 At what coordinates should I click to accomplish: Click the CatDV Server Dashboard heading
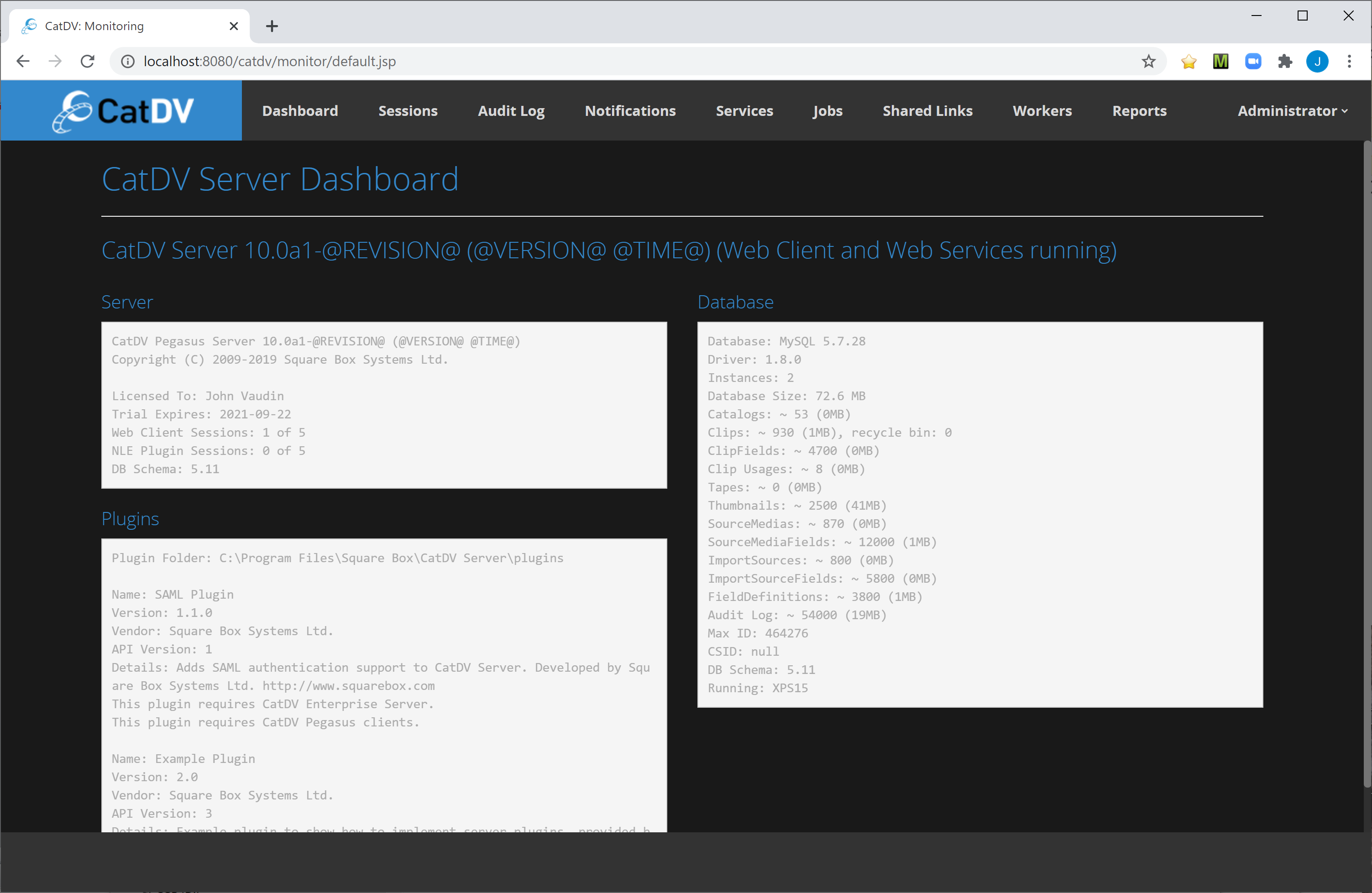280,179
